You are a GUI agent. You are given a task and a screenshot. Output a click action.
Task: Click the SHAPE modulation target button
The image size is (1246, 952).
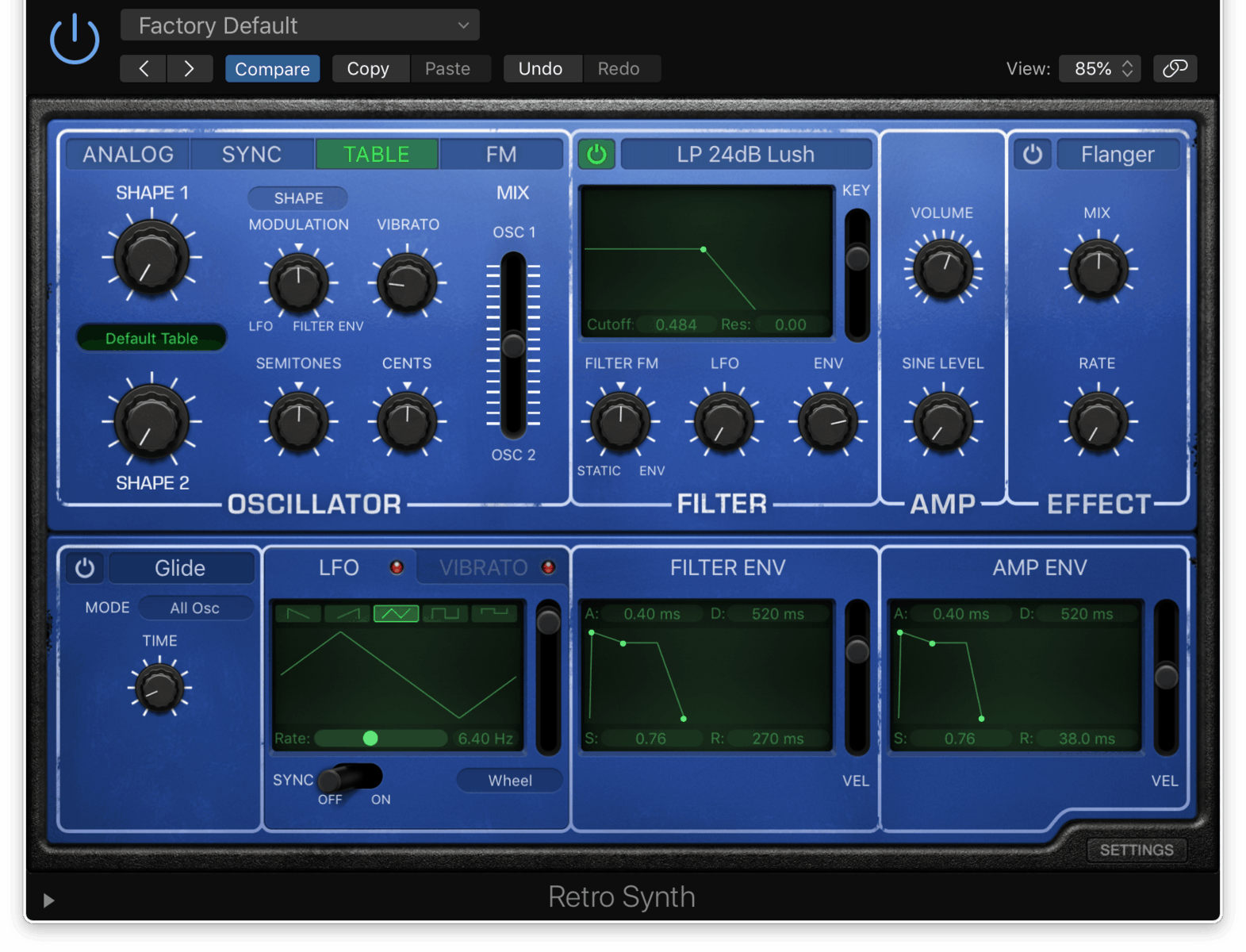click(298, 198)
